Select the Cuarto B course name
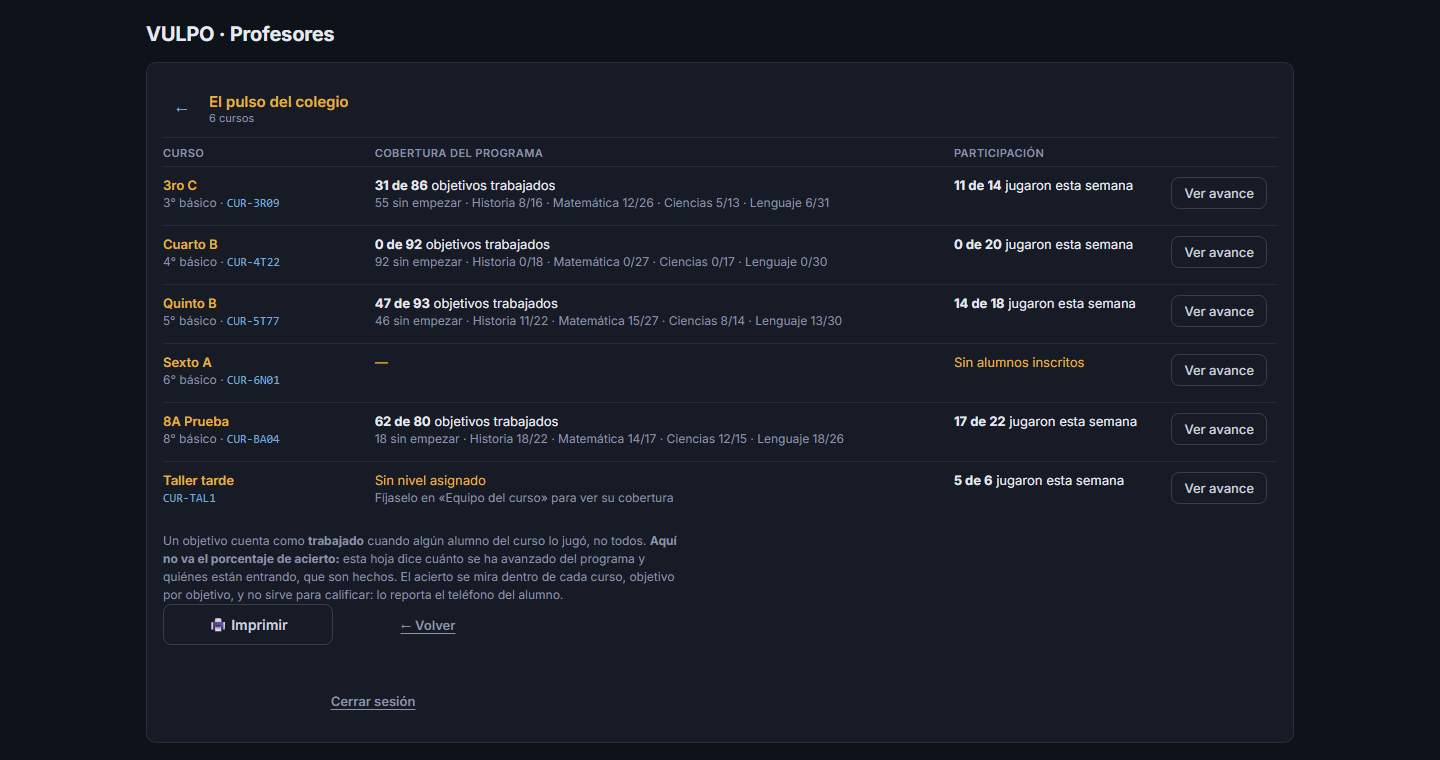The width and height of the screenshot is (1440, 760). click(190, 244)
